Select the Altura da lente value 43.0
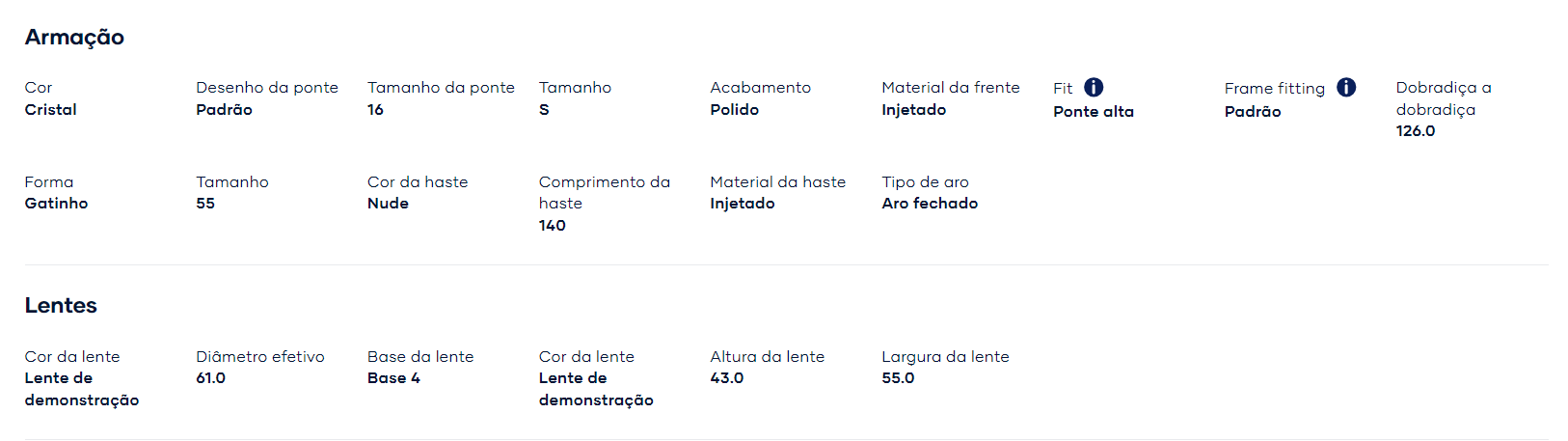This screenshot has height=441, width=1568. [x=727, y=378]
